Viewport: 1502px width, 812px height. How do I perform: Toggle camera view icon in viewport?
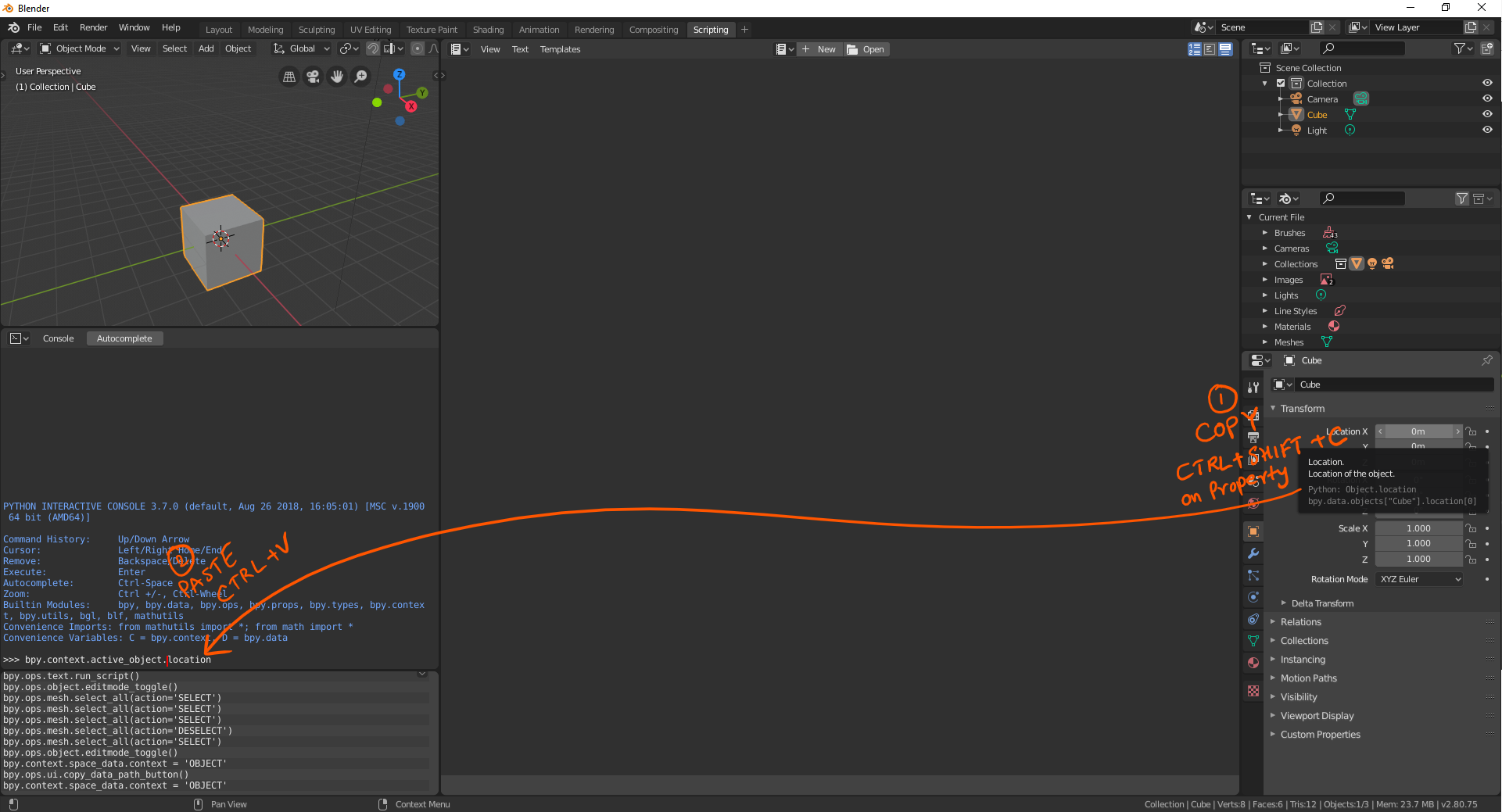pos(313,77)
